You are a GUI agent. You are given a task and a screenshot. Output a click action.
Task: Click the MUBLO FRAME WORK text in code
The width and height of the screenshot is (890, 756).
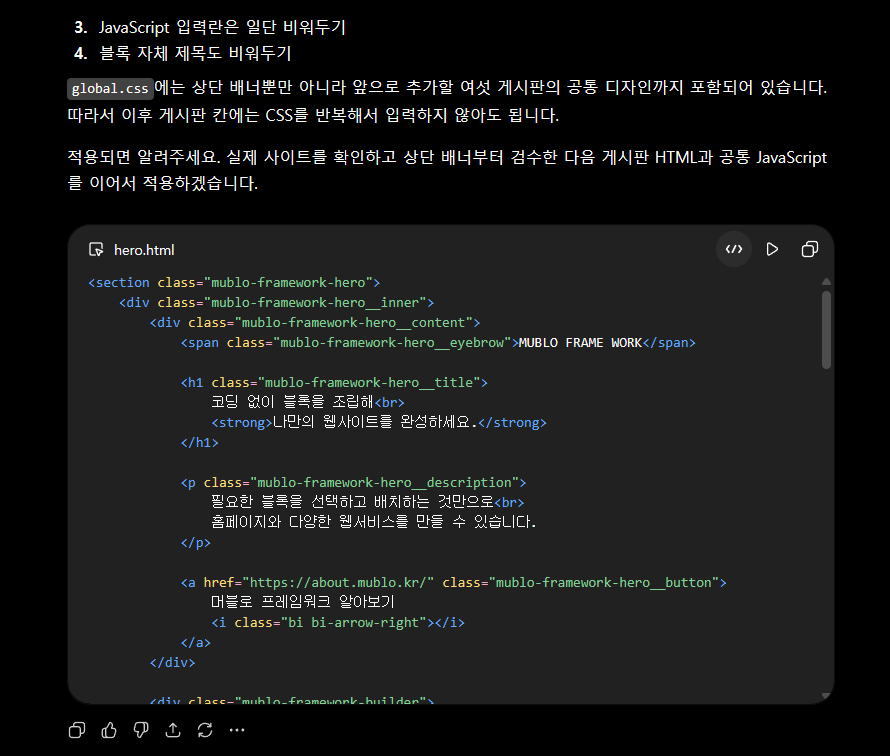580,343
